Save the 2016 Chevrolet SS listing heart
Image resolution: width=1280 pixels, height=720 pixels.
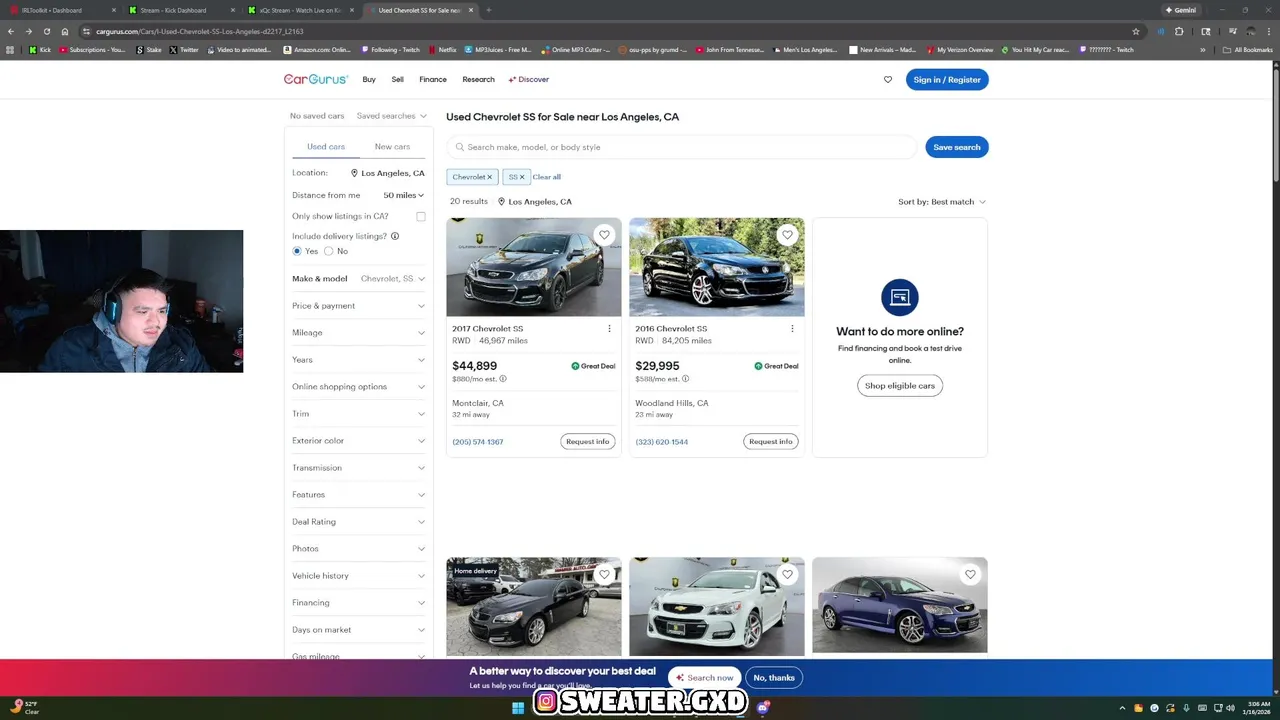pyautogui.click(x=787, y=235)
